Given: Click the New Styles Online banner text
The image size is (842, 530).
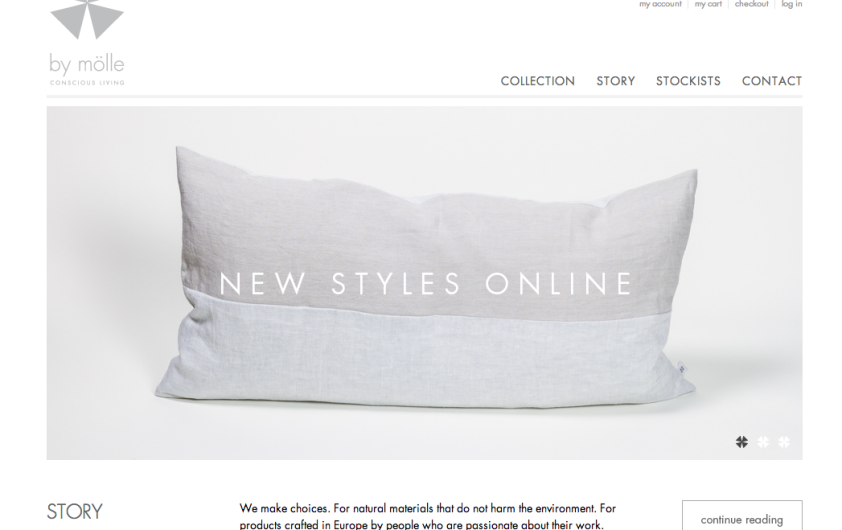Looking at the screenshot, I should coord(426,283).
